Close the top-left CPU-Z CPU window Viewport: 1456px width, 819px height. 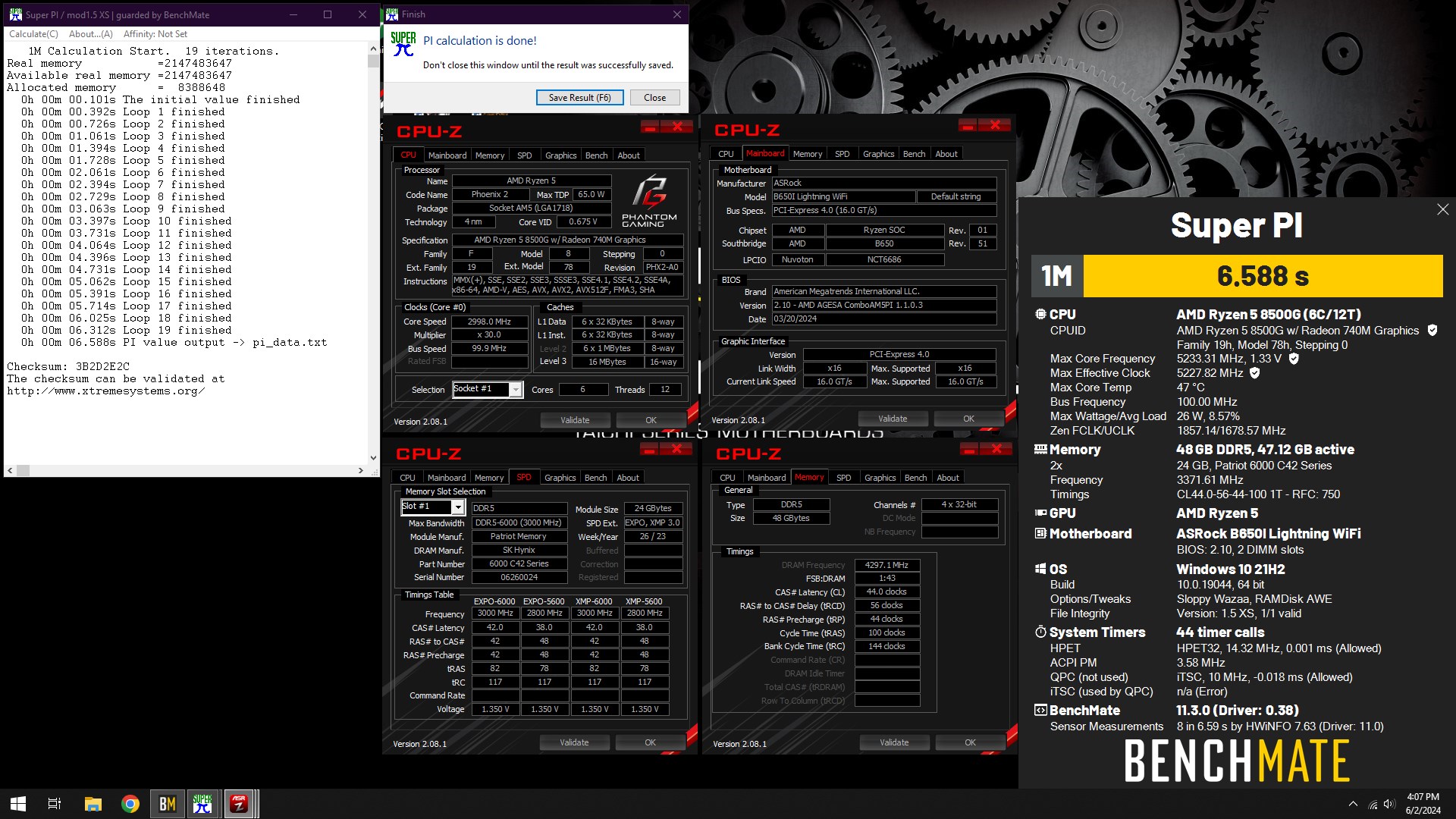[677, 127]
